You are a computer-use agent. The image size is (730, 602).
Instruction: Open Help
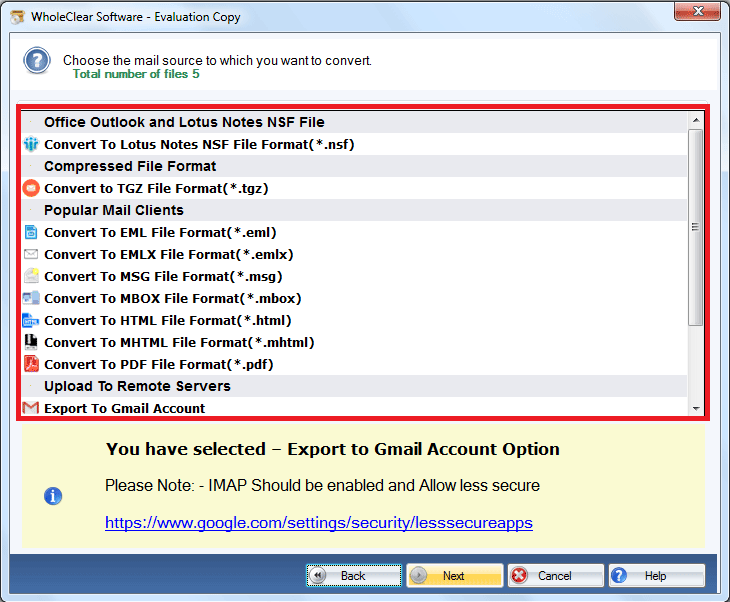click(x=657, y=575)
